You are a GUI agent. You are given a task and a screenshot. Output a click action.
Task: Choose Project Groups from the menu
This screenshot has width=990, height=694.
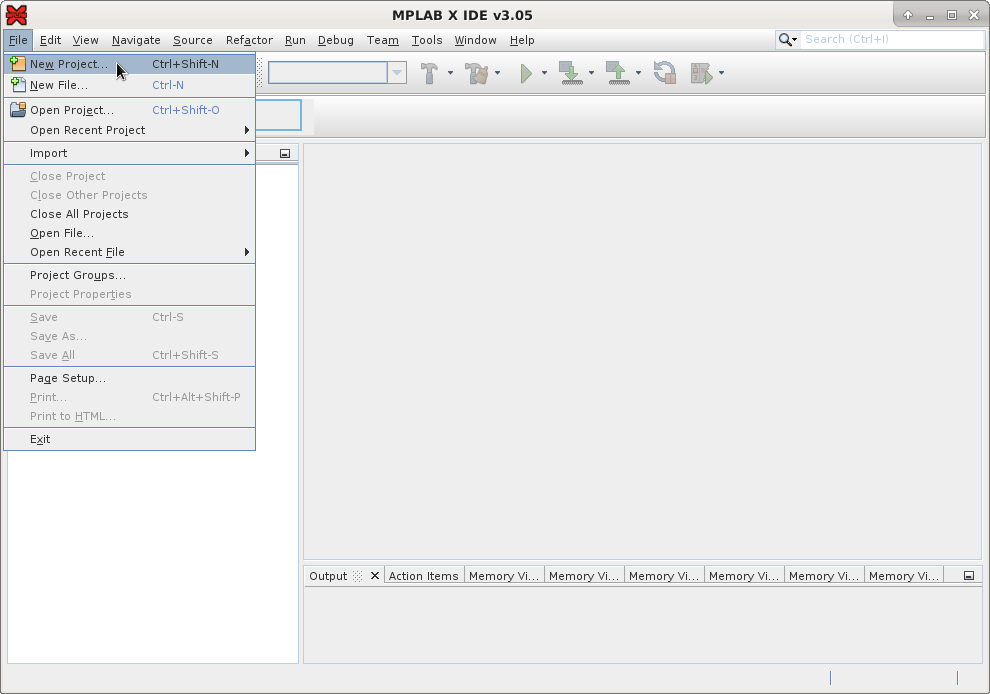coord(78,275)
